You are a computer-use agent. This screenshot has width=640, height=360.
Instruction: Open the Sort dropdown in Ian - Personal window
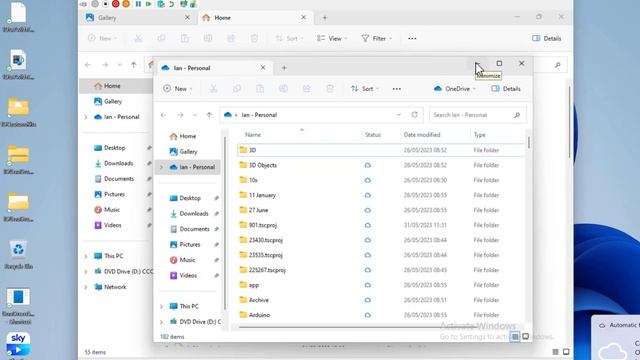[x=365, y=89]
